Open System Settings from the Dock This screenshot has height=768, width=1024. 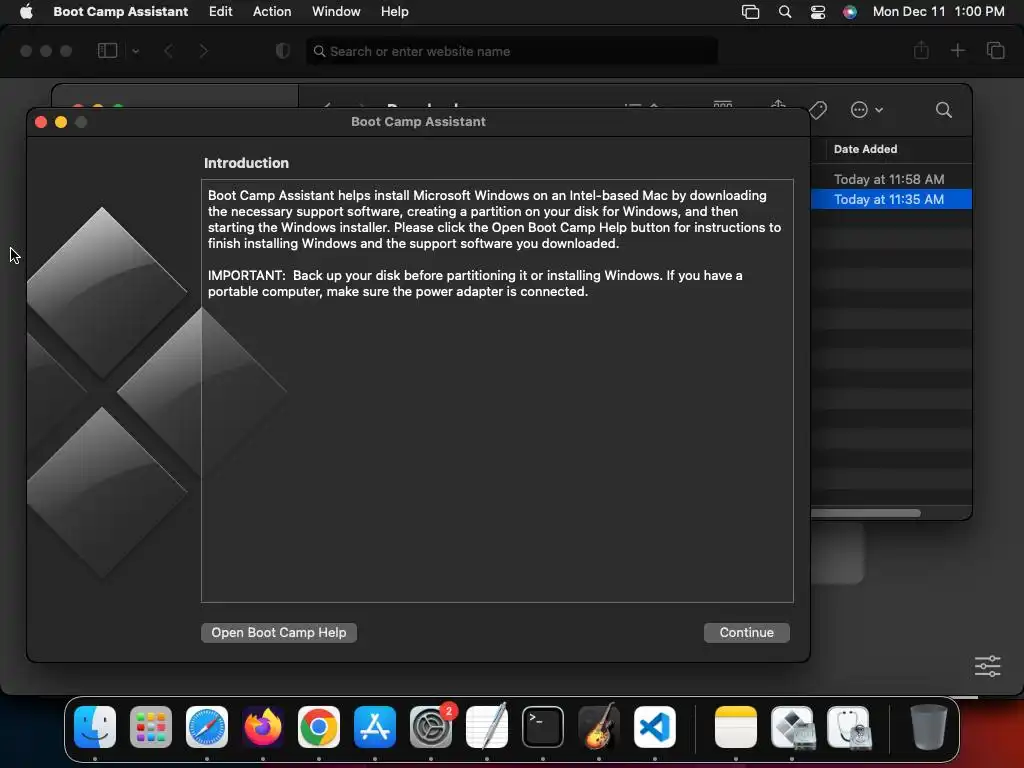[x=431, y=727]
